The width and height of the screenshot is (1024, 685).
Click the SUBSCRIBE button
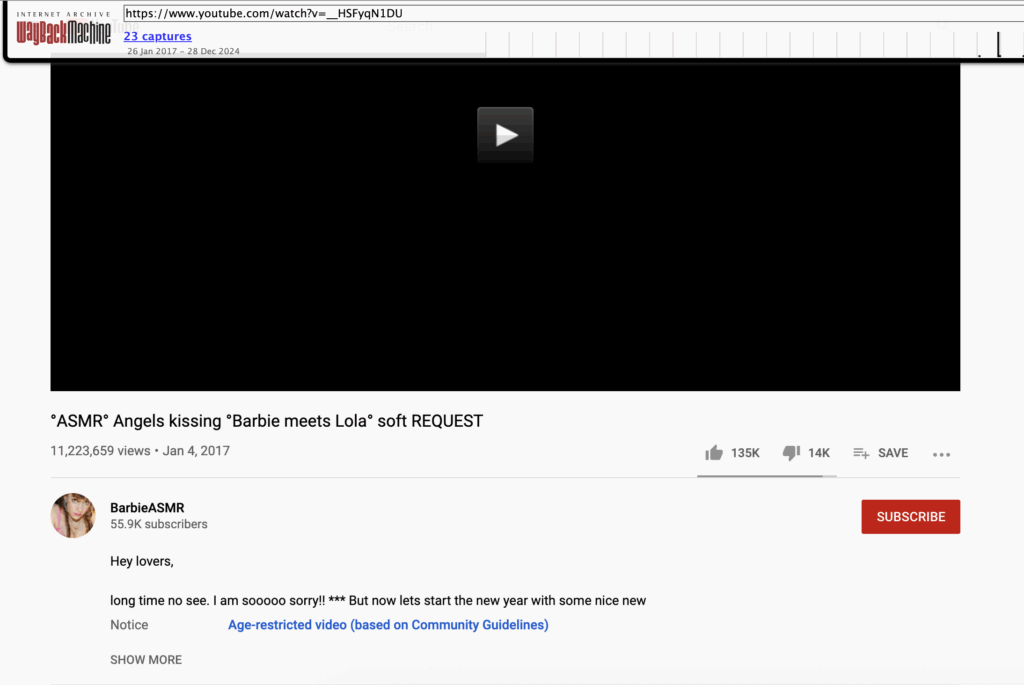tap(910, 517)
